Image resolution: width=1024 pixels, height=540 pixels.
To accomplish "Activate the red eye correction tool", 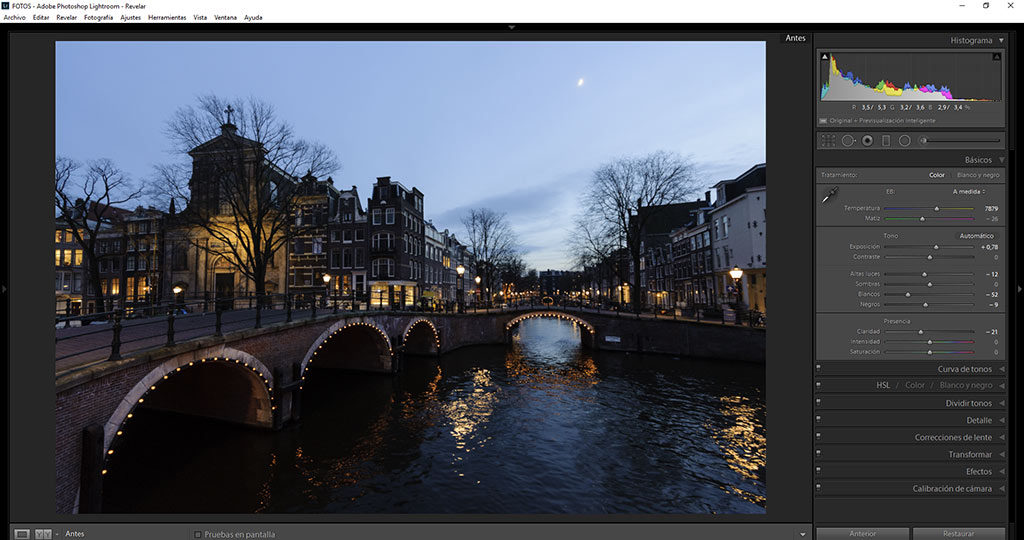I will click(x=867, y=141).
